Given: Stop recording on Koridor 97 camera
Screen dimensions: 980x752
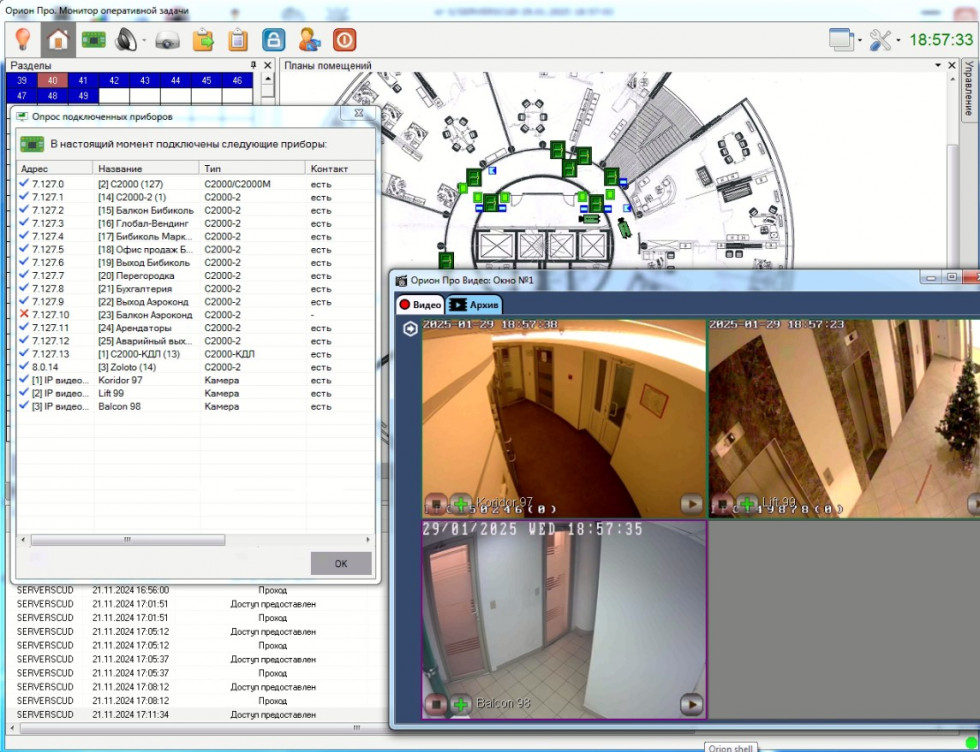Looking at the screenshot, I should [435, 503].
